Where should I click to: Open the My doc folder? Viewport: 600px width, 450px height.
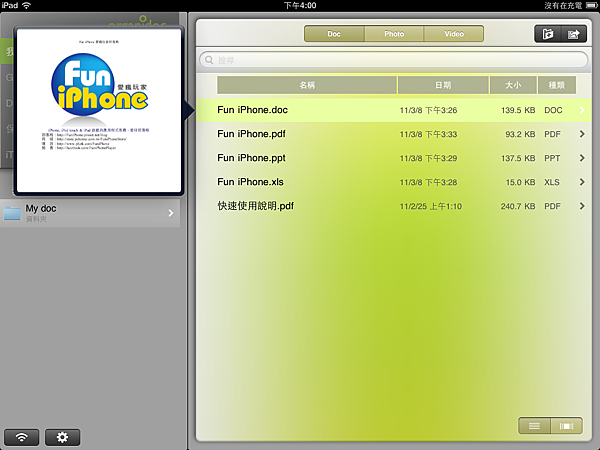pos(90,213)
